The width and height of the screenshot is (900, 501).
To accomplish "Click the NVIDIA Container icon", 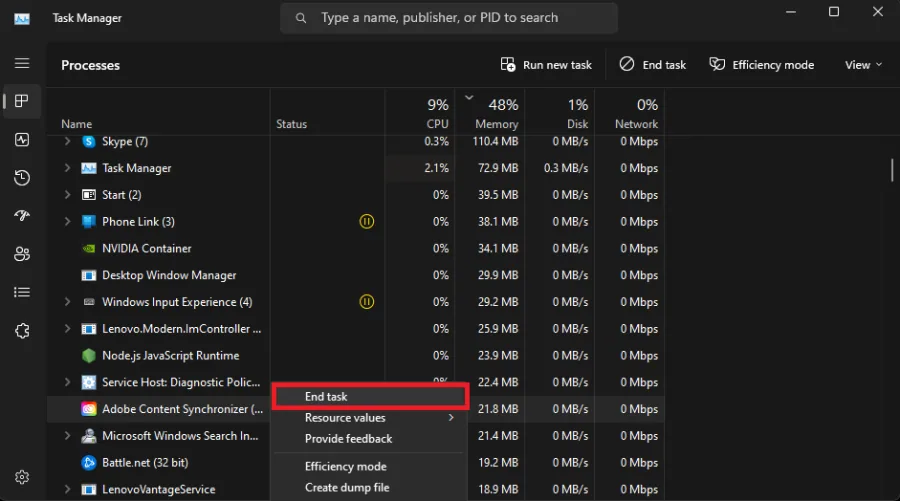I will [x=88, y=248].
